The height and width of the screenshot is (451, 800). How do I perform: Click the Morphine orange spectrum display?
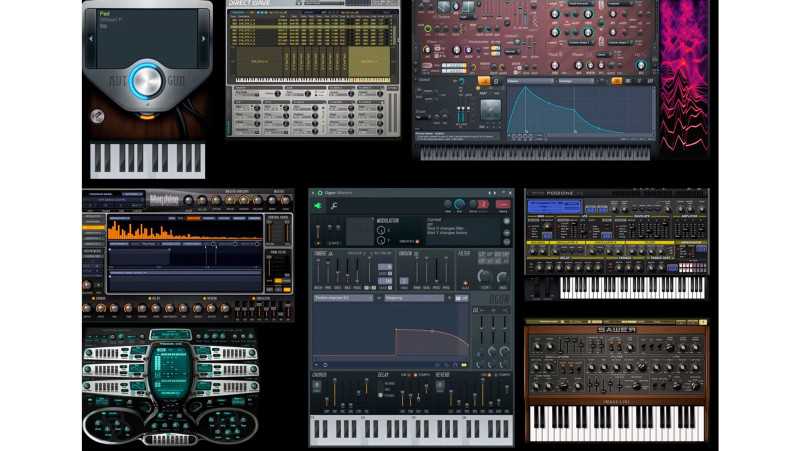tap(185, 230)
